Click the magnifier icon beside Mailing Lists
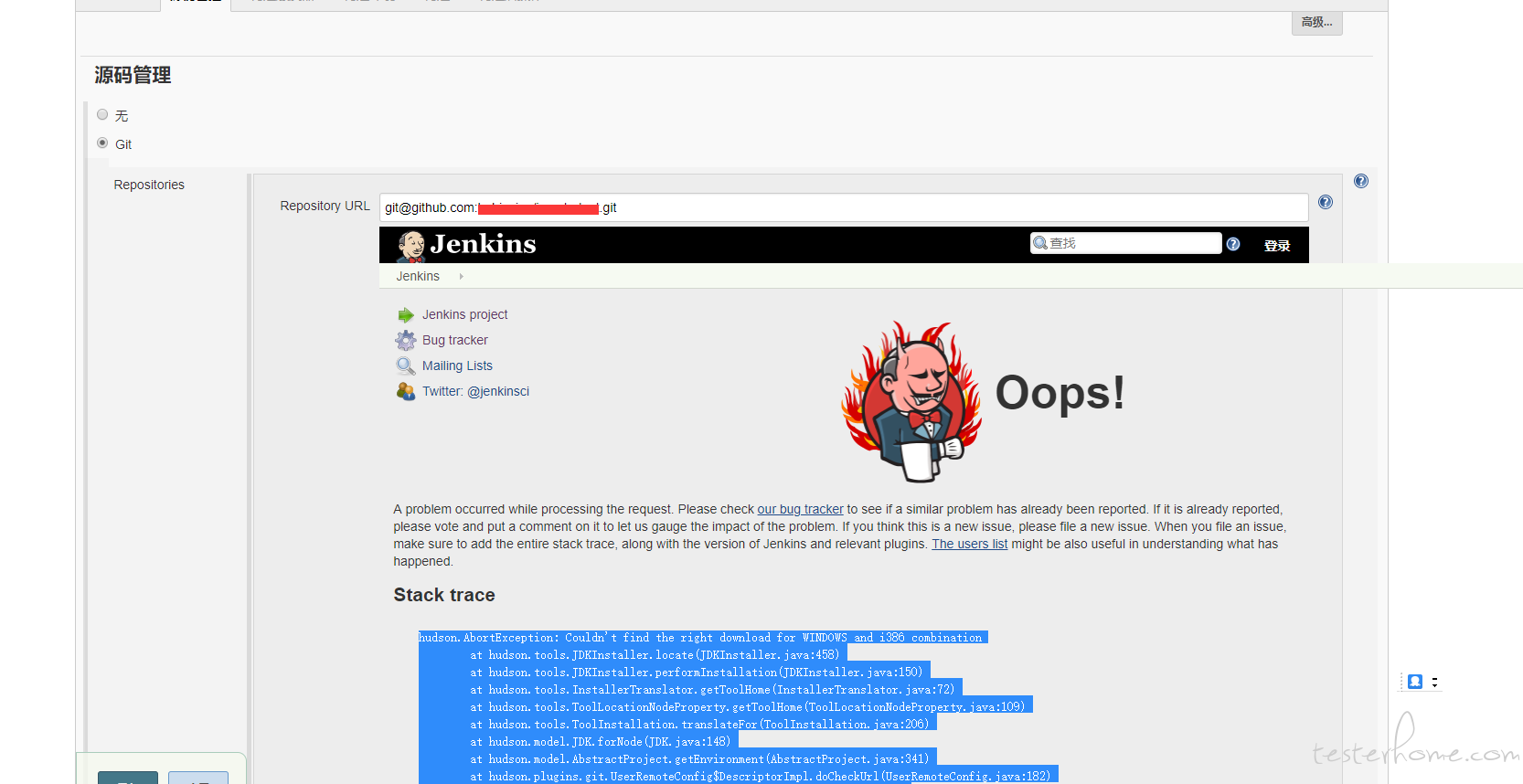Image resolution: width=1523 pixels, height=784 pixels. (x=406, y=366)
